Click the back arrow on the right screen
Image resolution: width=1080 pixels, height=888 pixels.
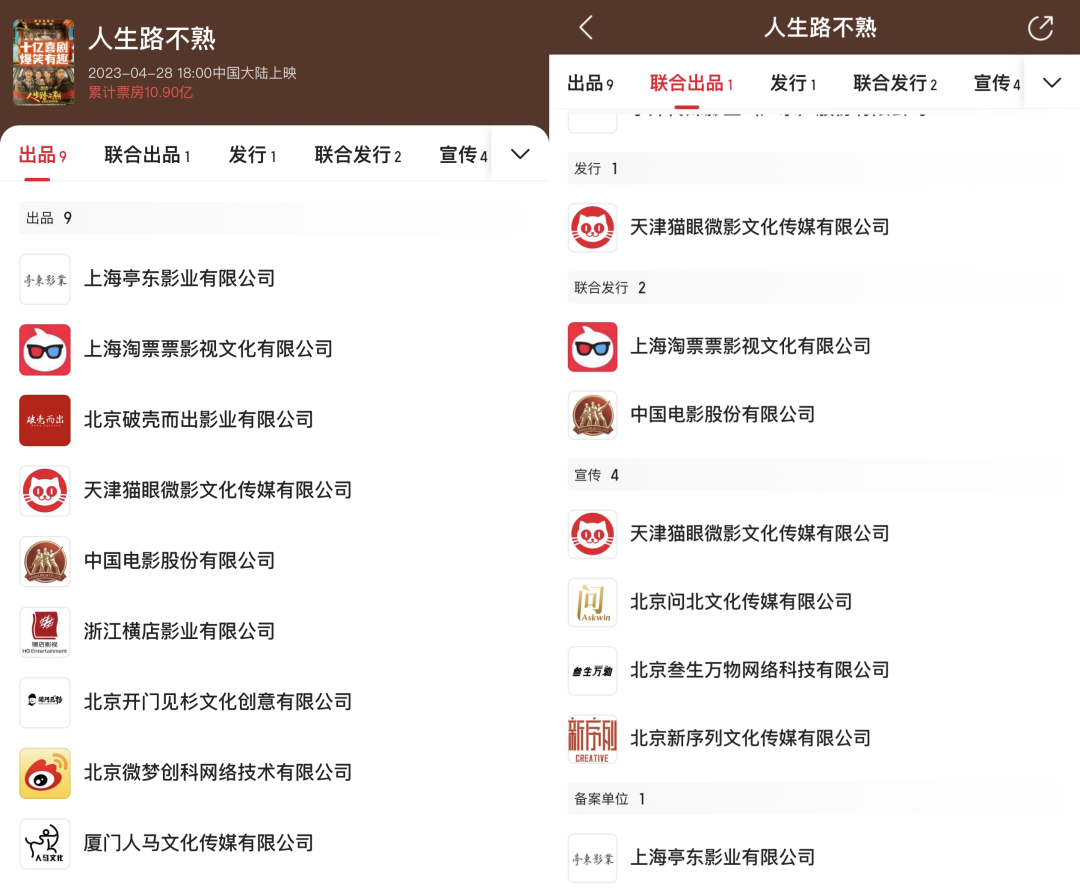586,28
